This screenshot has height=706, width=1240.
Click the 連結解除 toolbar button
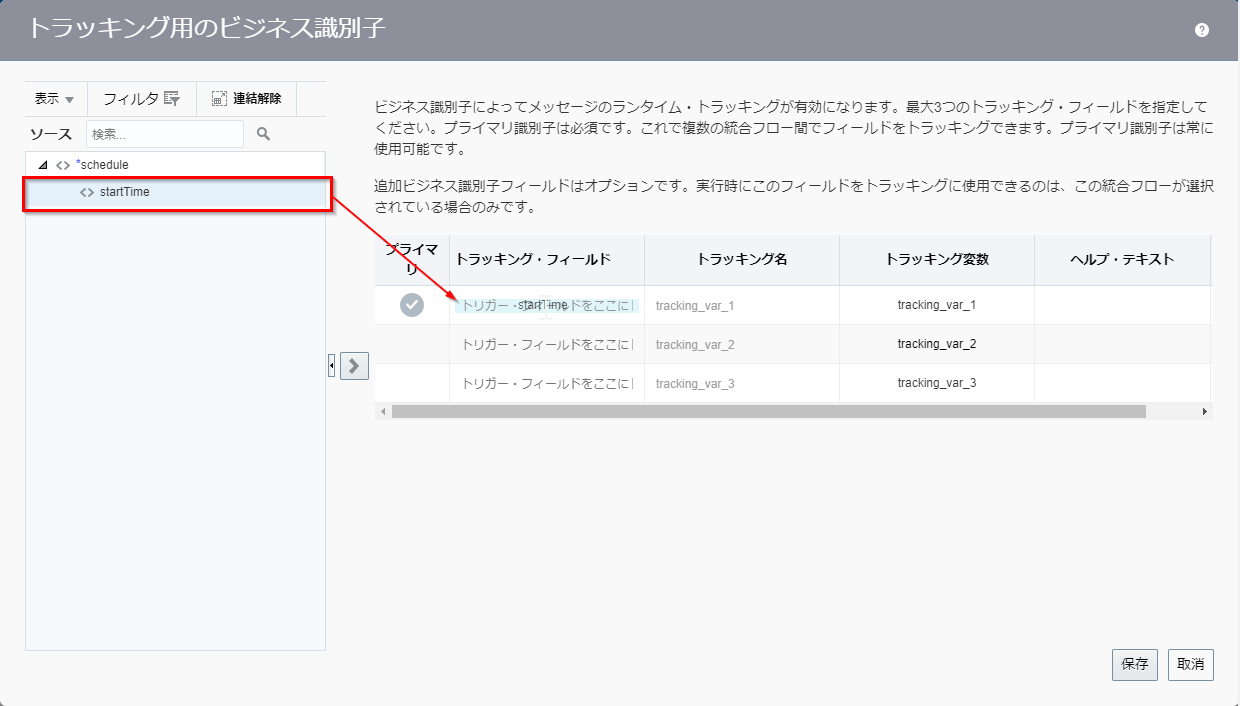[247, 99]
